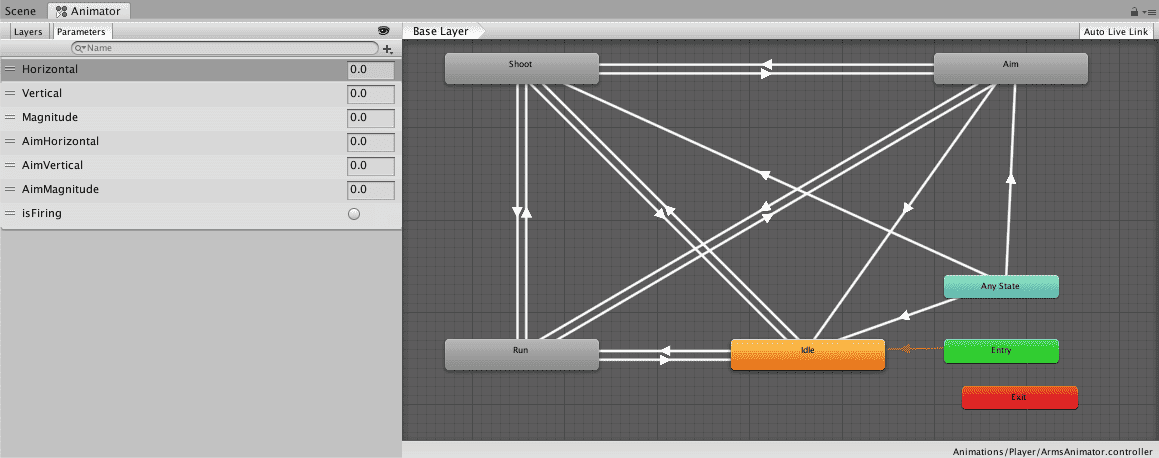Select the Base Layer breadcrumb
This screenshot has height=458, width=1159.
pos(440,31)
